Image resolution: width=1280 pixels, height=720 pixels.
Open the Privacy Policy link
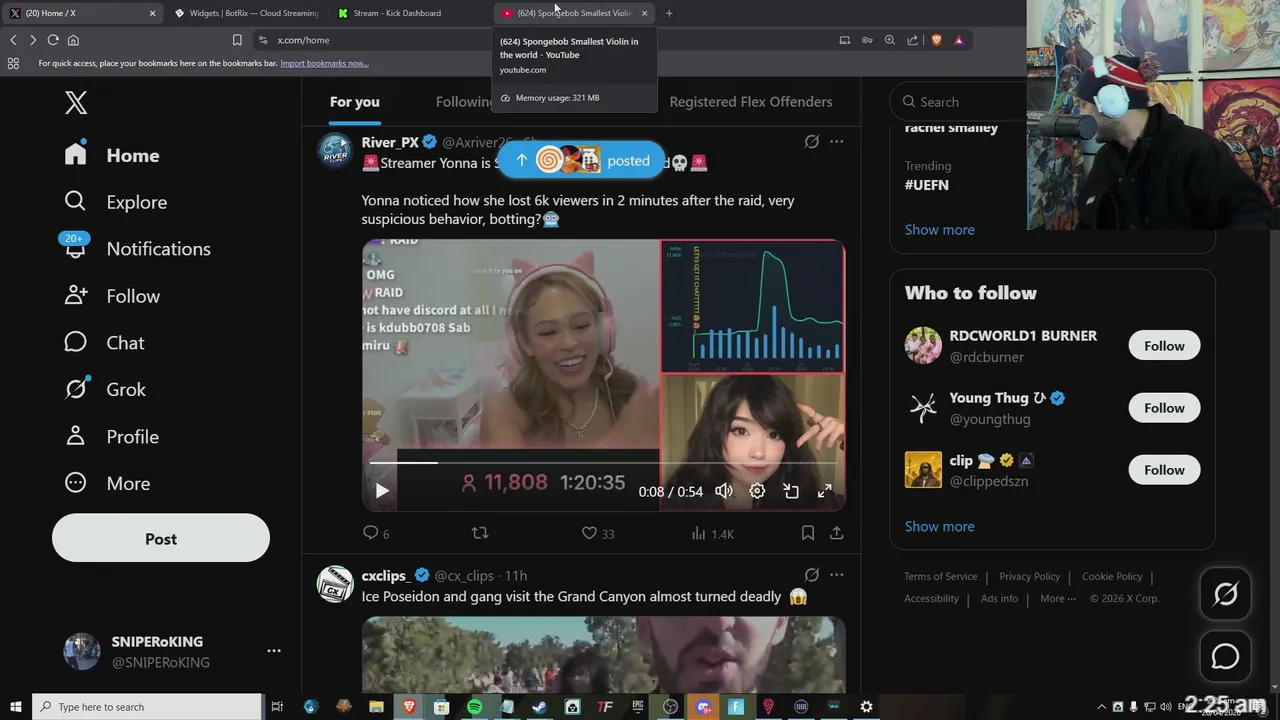(x=1029, y=577)
